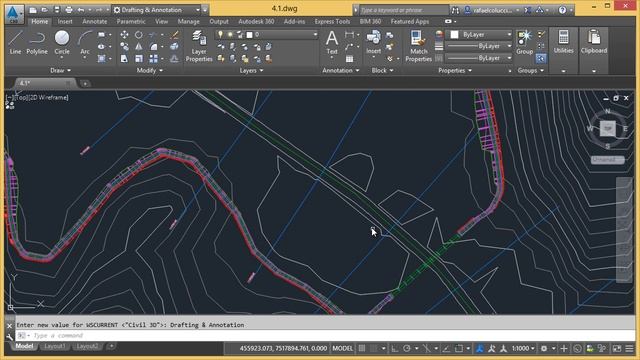This screenshot has width=640, height=360.
Task: Toggle Clean Screen icon in status bar
Action: click(x=617, y=348)
